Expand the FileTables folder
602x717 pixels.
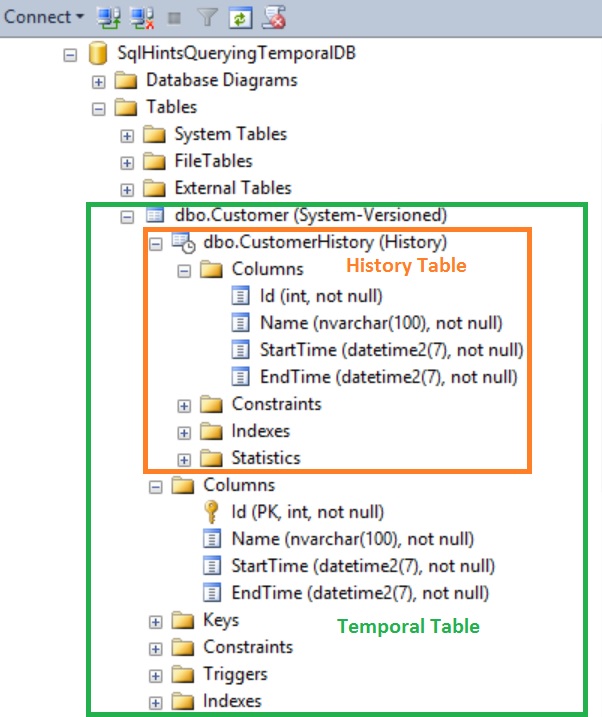click(x=127, y=163)
